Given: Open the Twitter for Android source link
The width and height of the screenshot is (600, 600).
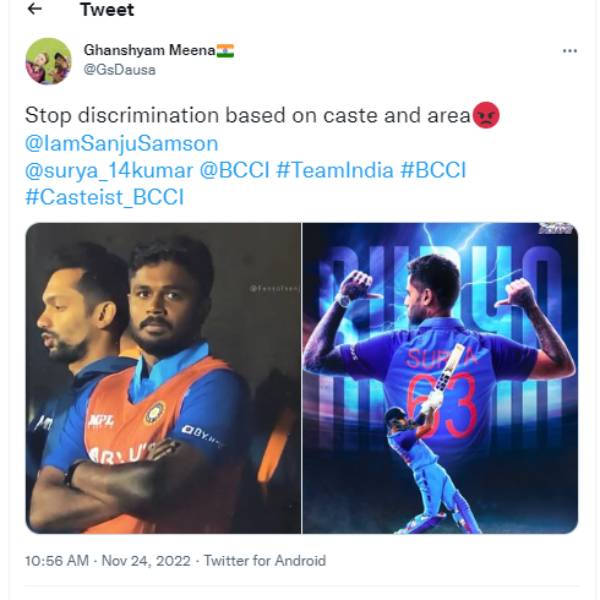Looking at the screenshot, I should click(x=264, y=561).
